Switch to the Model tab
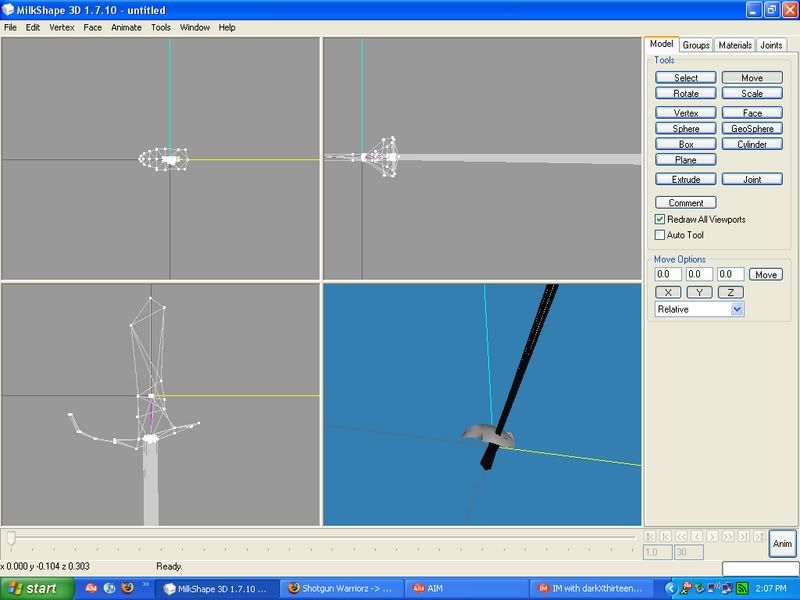Viewport: 800px width, 600px height. [661, 44]
